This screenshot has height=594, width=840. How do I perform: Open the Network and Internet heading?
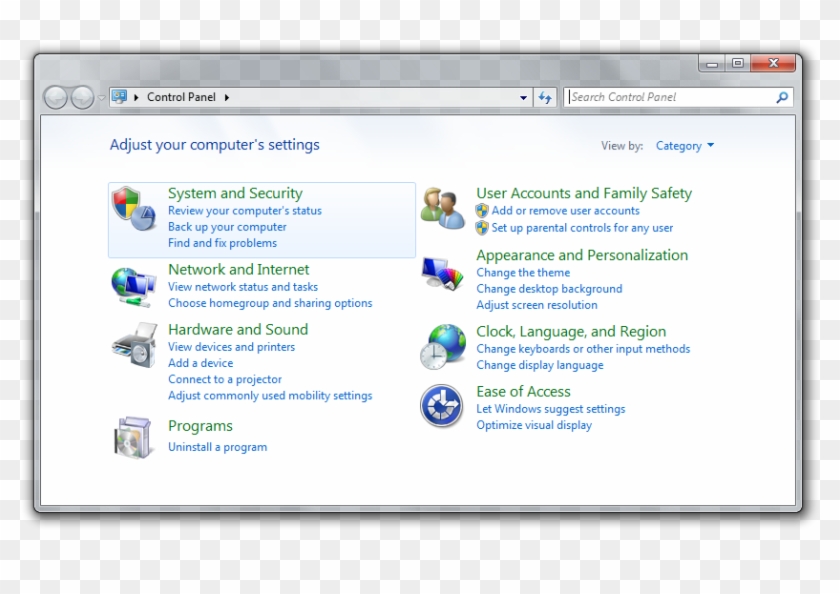point(238,269)
